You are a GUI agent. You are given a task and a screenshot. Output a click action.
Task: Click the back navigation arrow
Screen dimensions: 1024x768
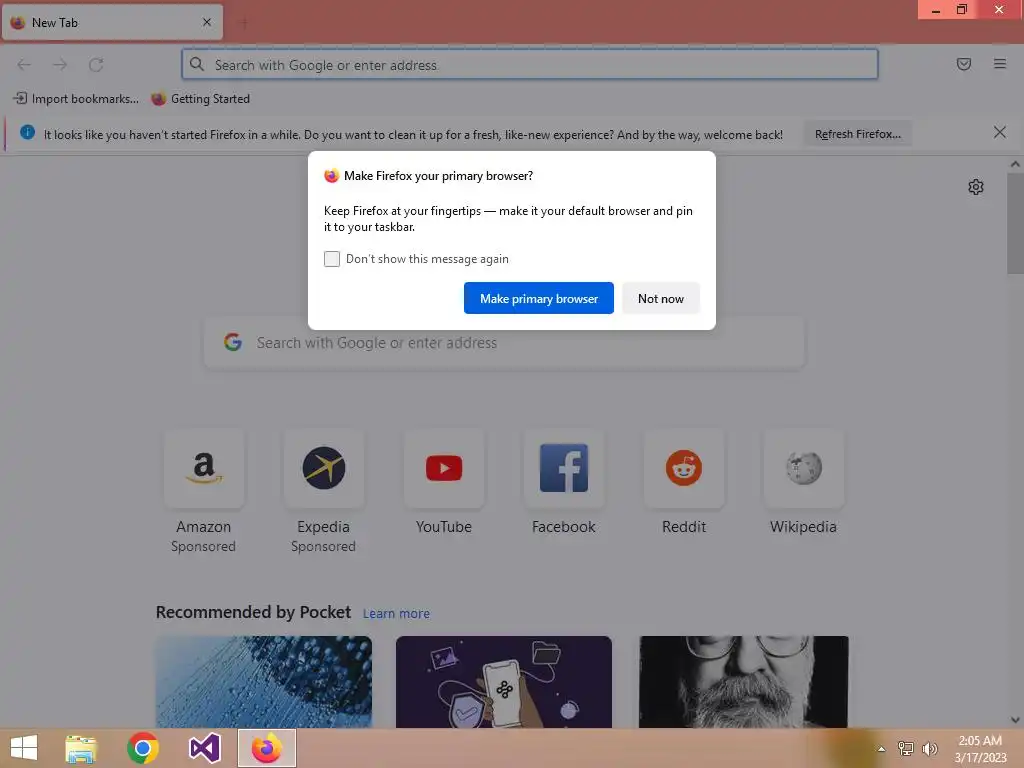[24, 65]
